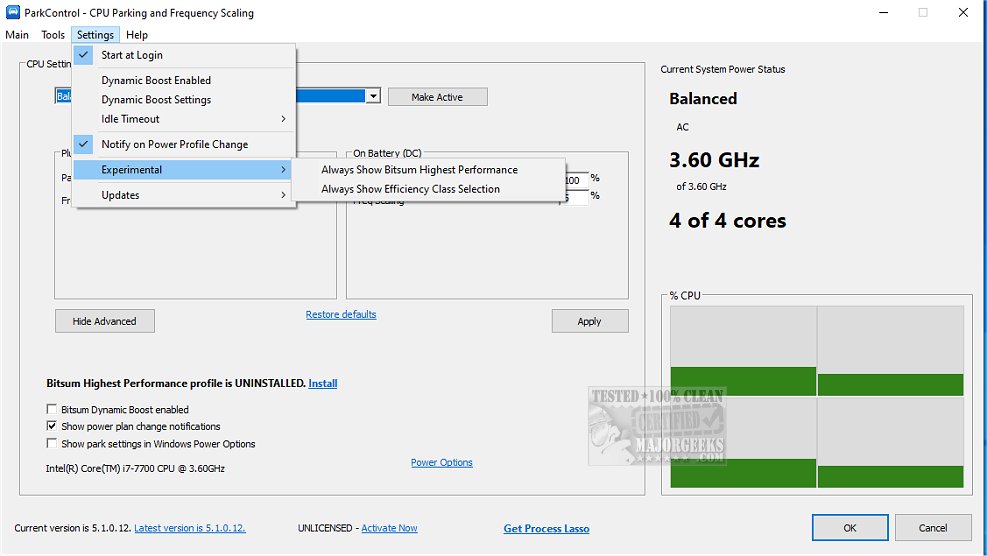Open the power plan dropdown arrow
Screen dimensions: 987x556
[x=373, y=97]
